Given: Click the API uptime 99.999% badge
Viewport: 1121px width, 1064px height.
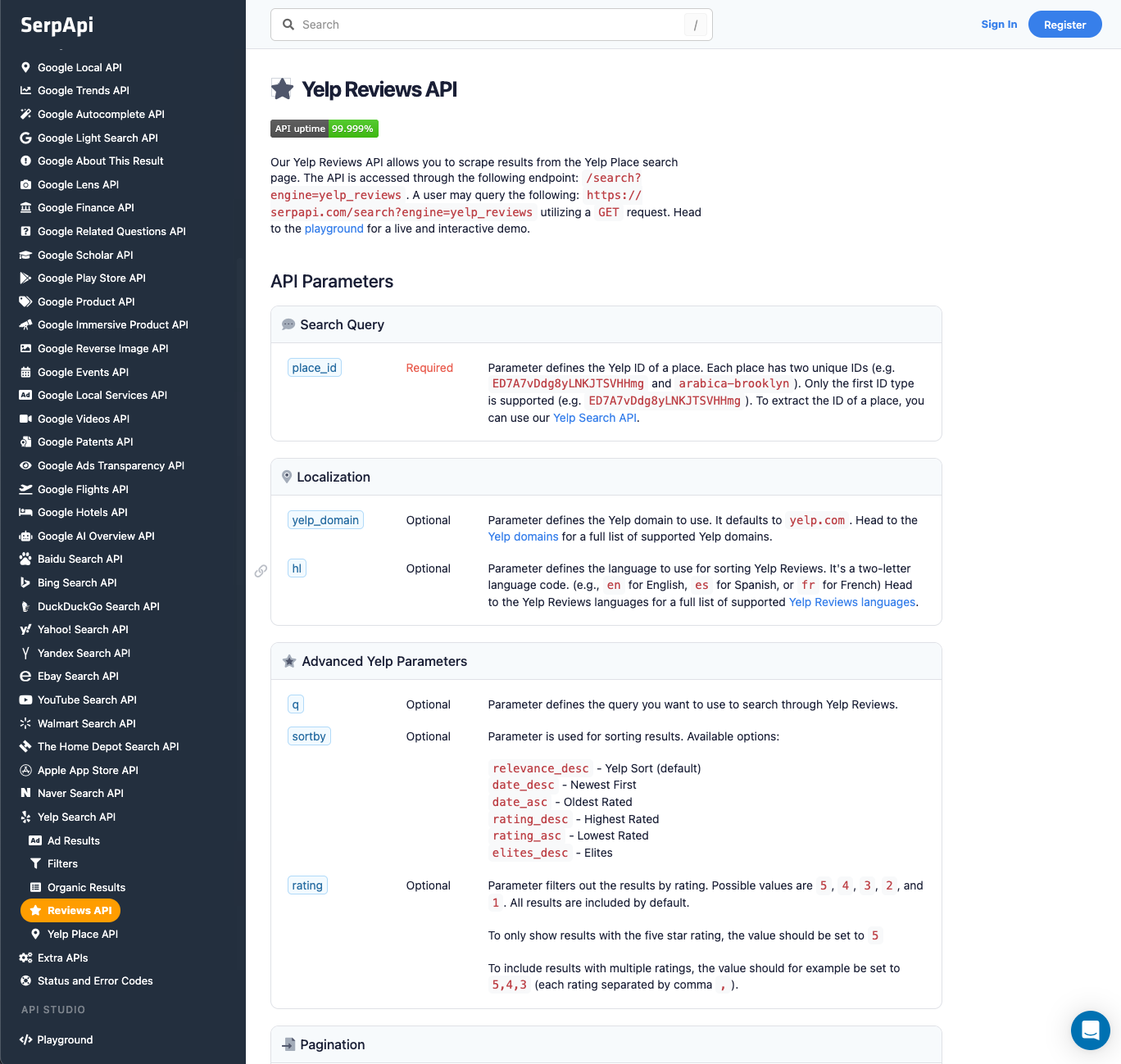Looking at the screenshot, I should tap(324, 129).
